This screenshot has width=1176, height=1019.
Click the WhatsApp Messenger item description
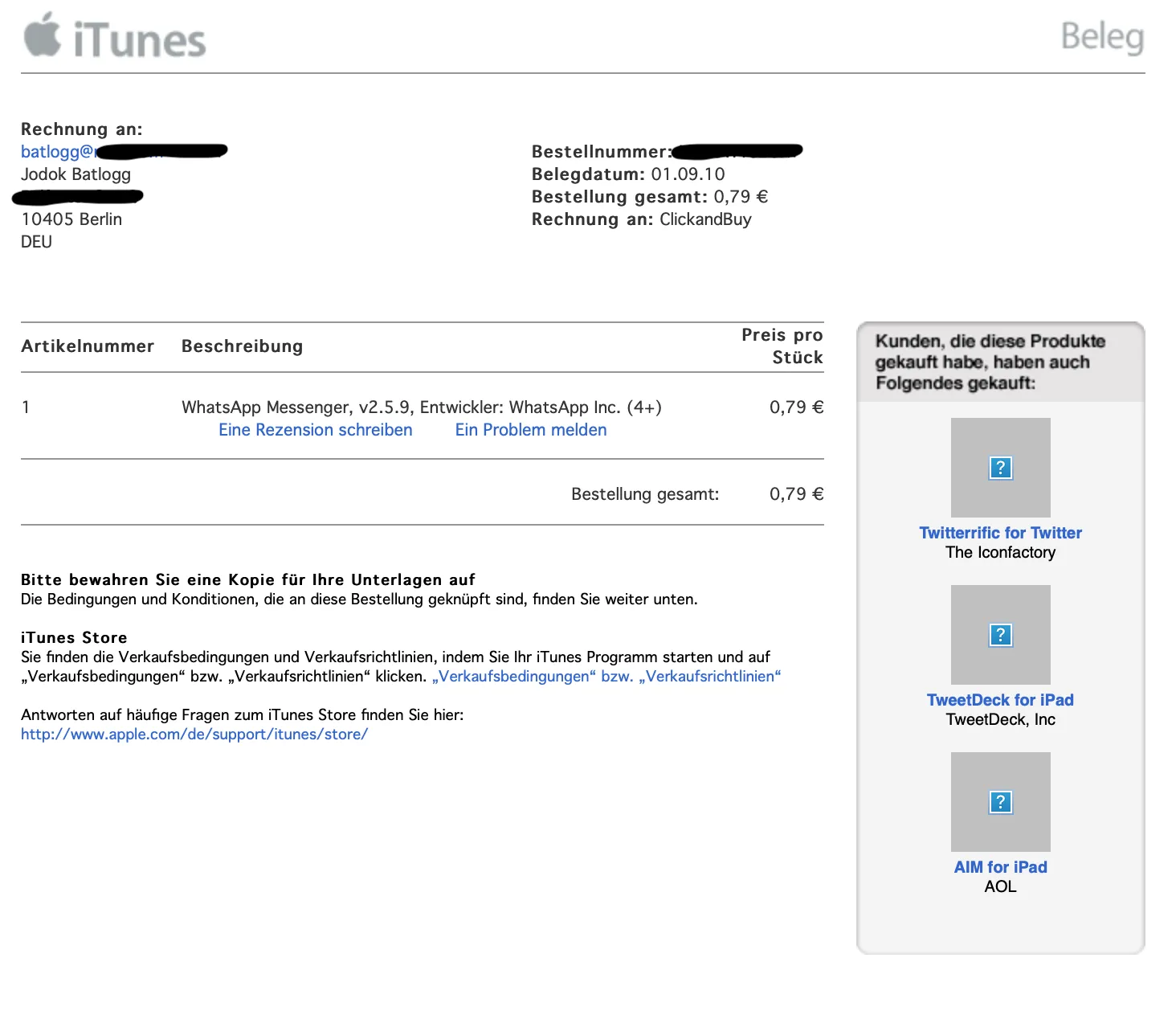(x=421, y=407)
